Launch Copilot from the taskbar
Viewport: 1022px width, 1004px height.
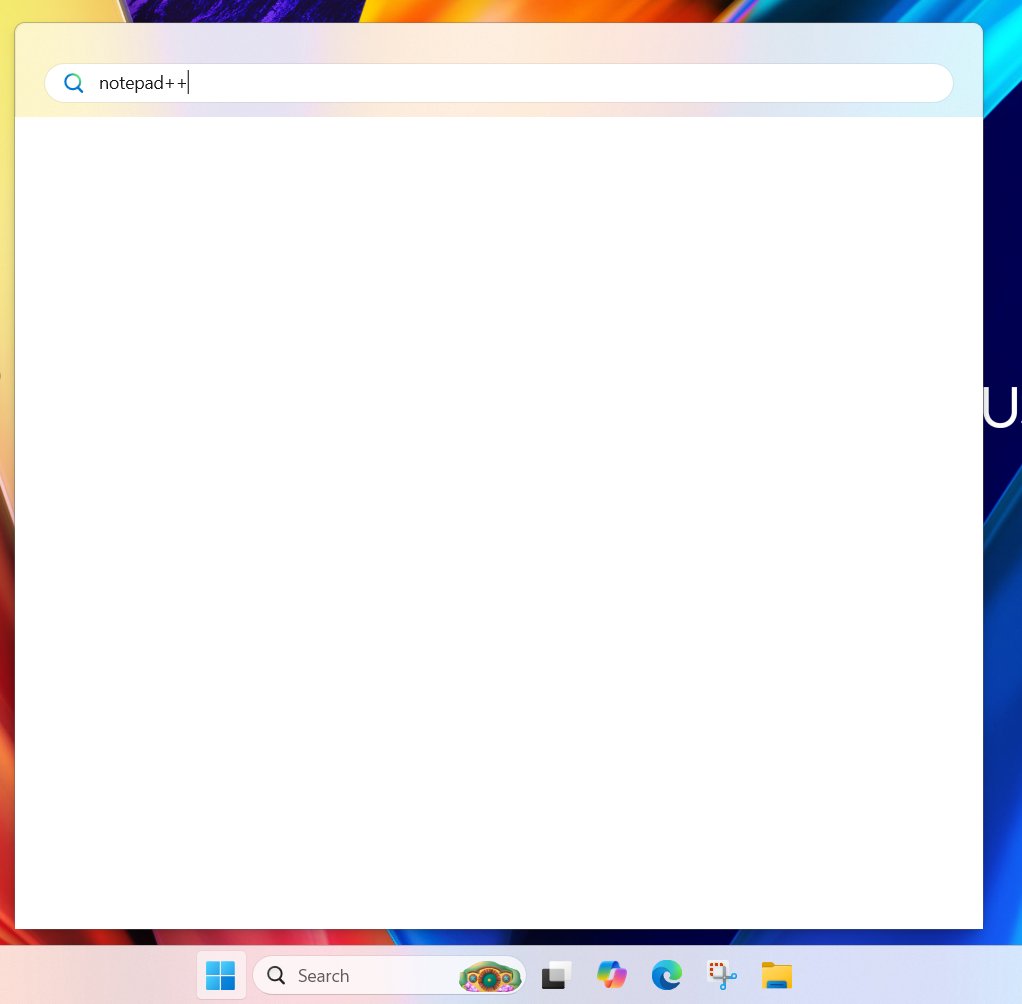pos(611,975)
